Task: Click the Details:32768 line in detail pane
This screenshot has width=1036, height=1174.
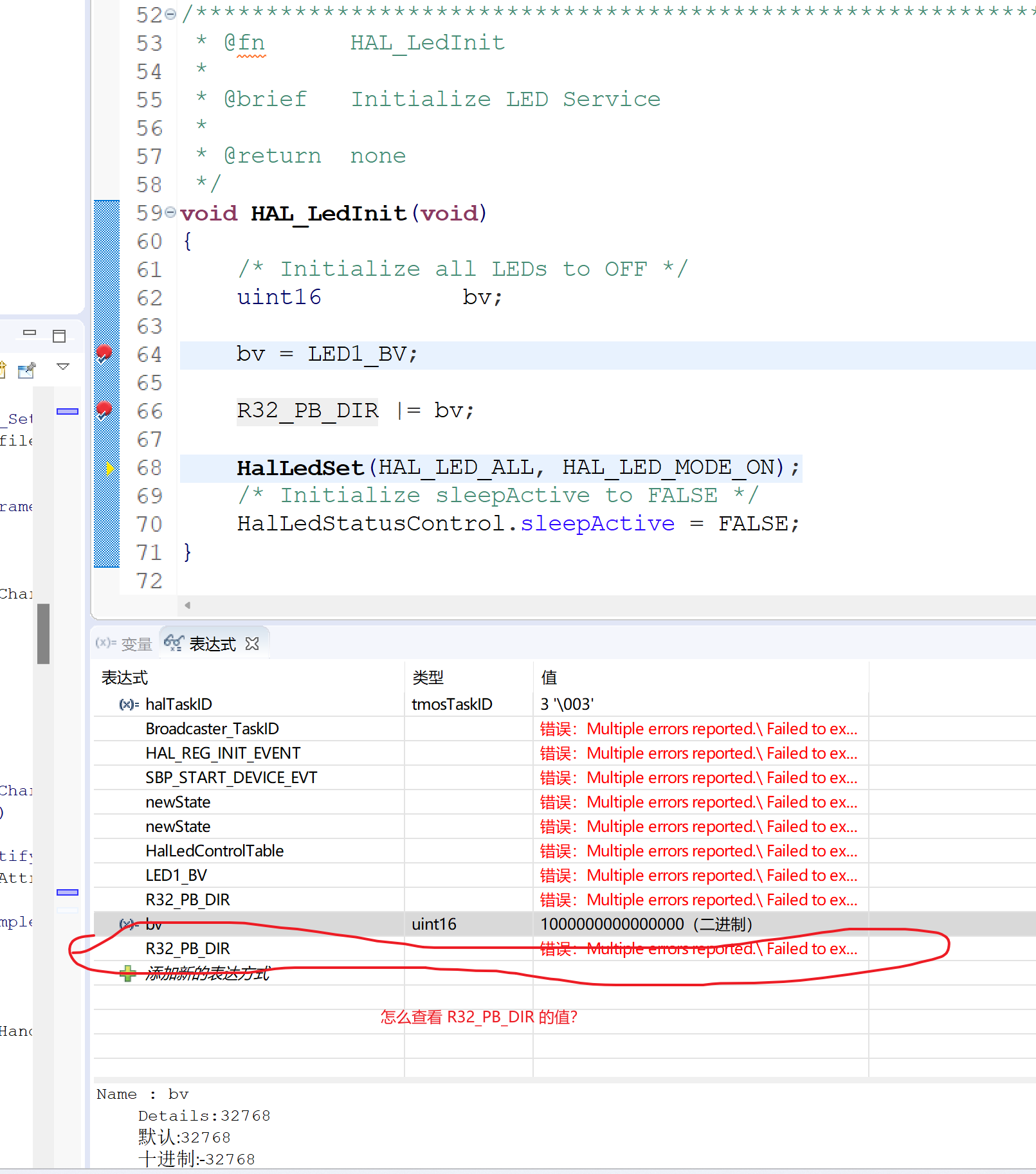Action: click(x=204, y=1115)
